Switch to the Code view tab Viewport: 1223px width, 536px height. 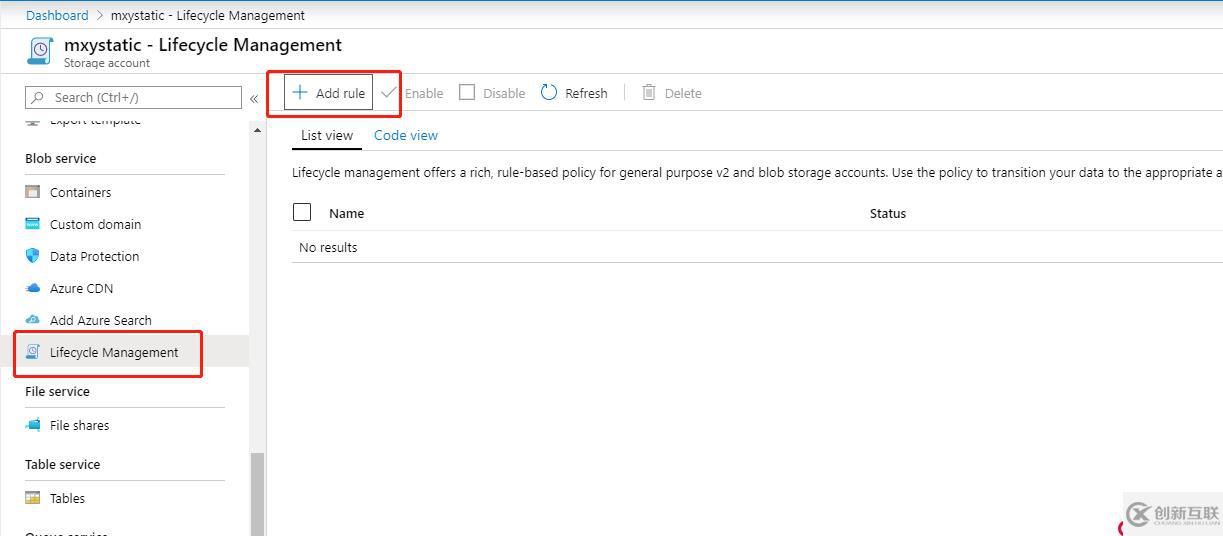point(406,135)
